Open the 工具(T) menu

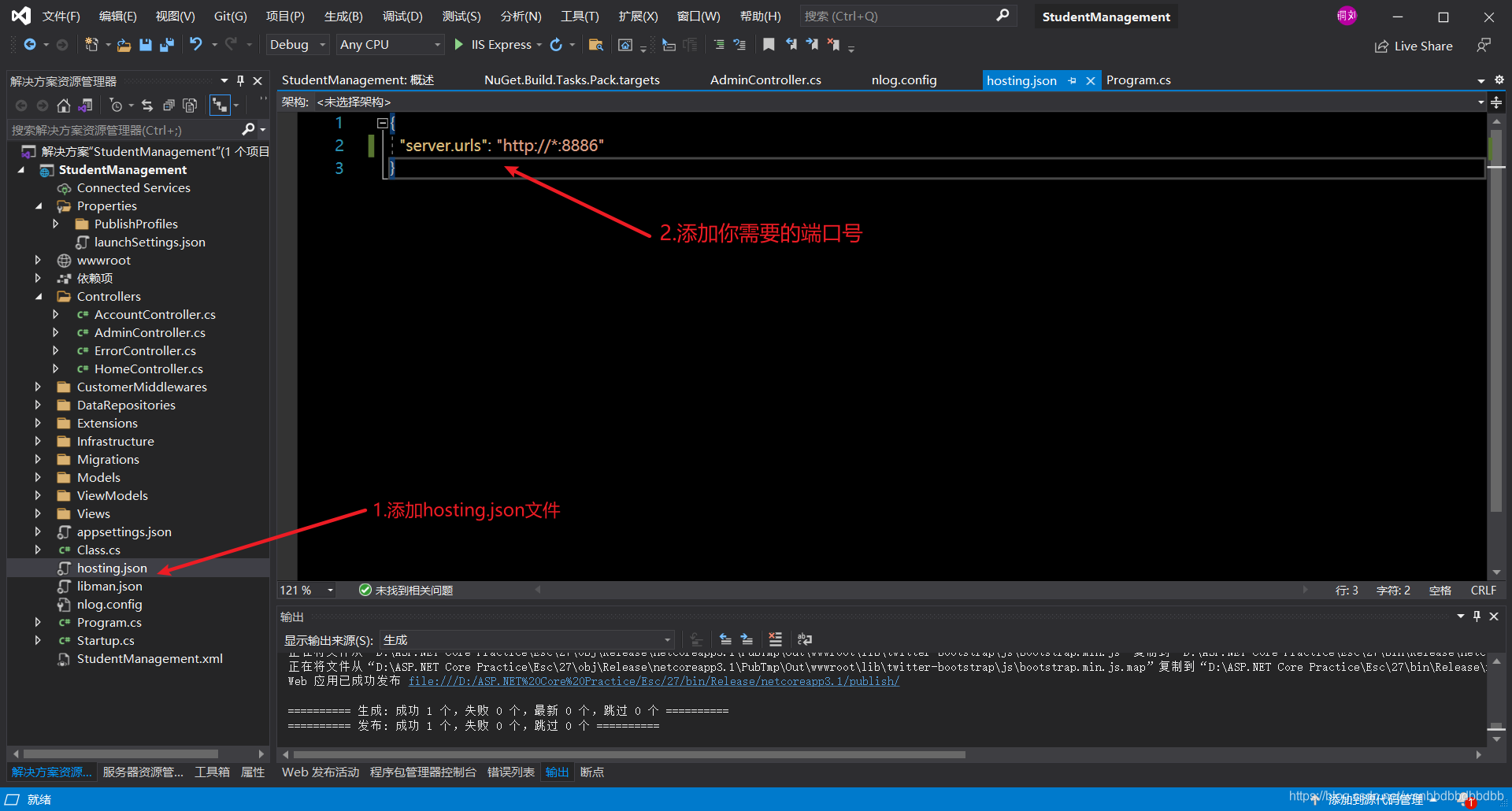[580, 16]
